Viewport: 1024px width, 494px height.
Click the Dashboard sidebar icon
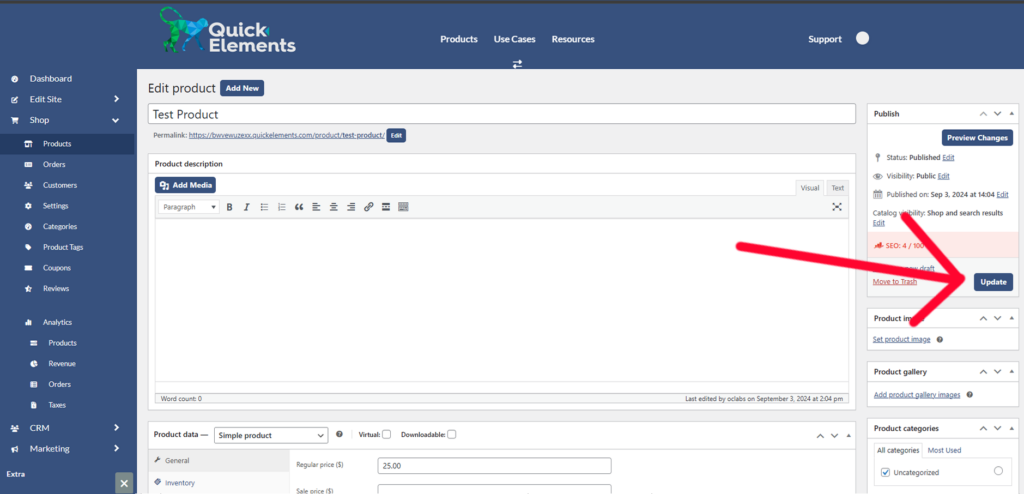click(14, 79)
